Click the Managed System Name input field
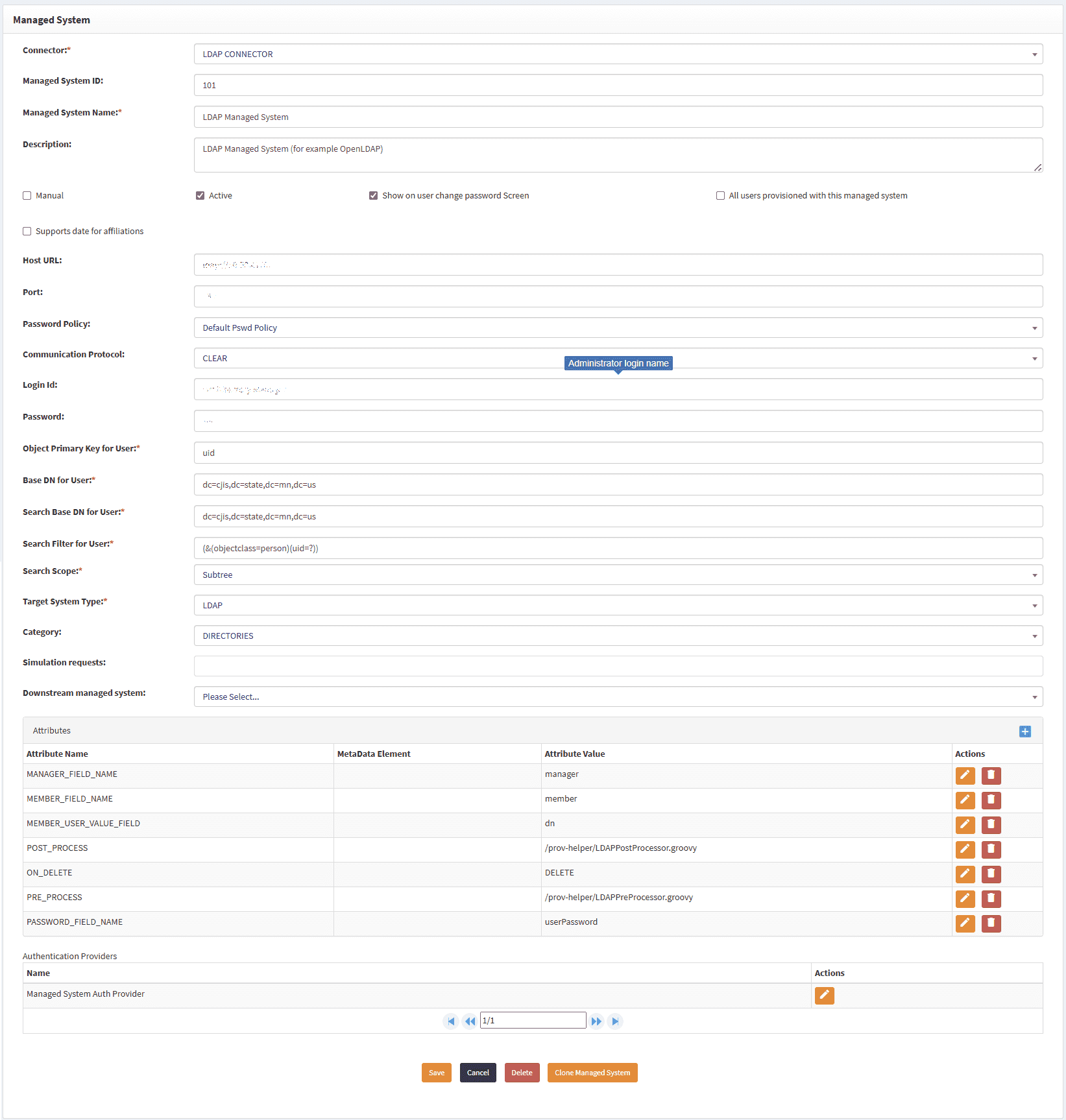The height and width of the screenshot is (1120, 1066). pos(618,117)
